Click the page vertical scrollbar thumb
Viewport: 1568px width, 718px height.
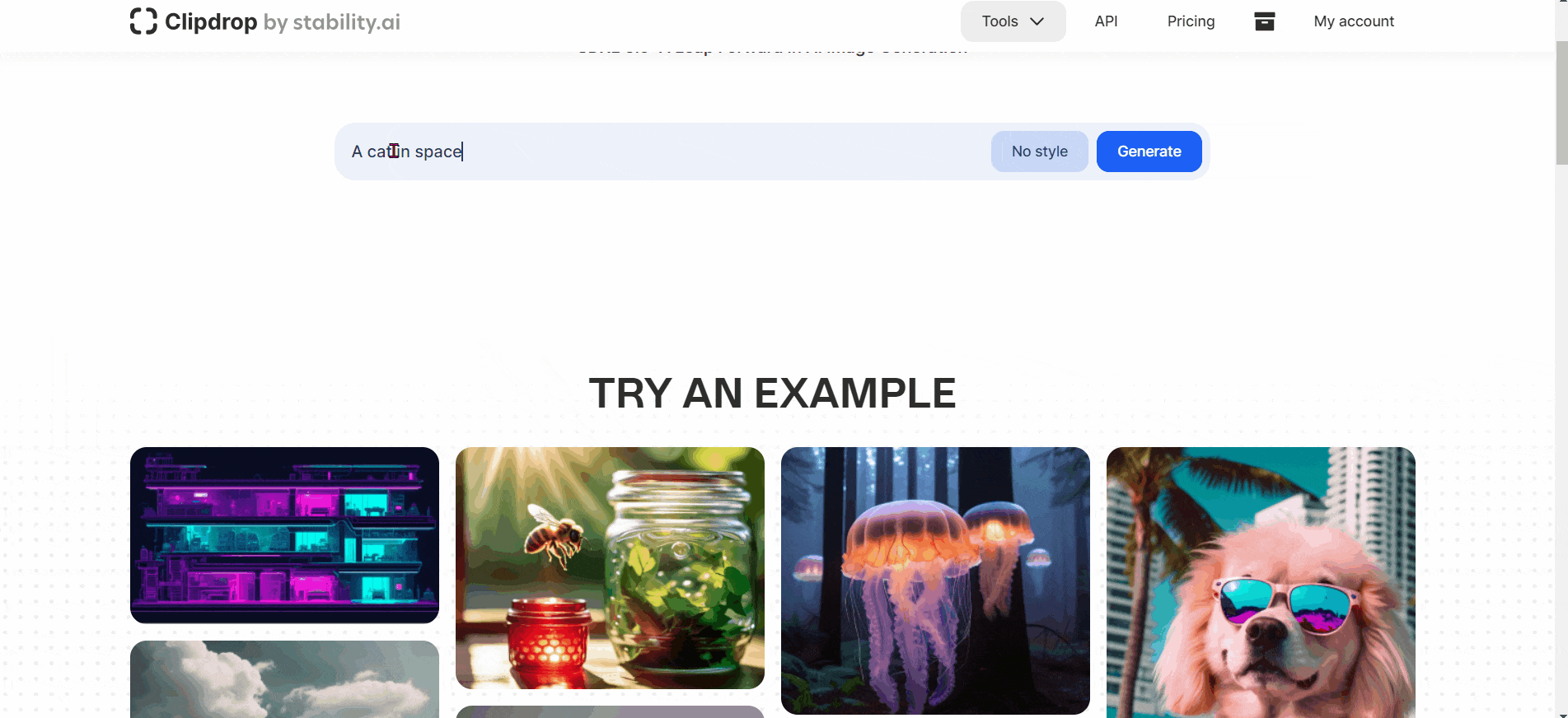[1561, 103]
